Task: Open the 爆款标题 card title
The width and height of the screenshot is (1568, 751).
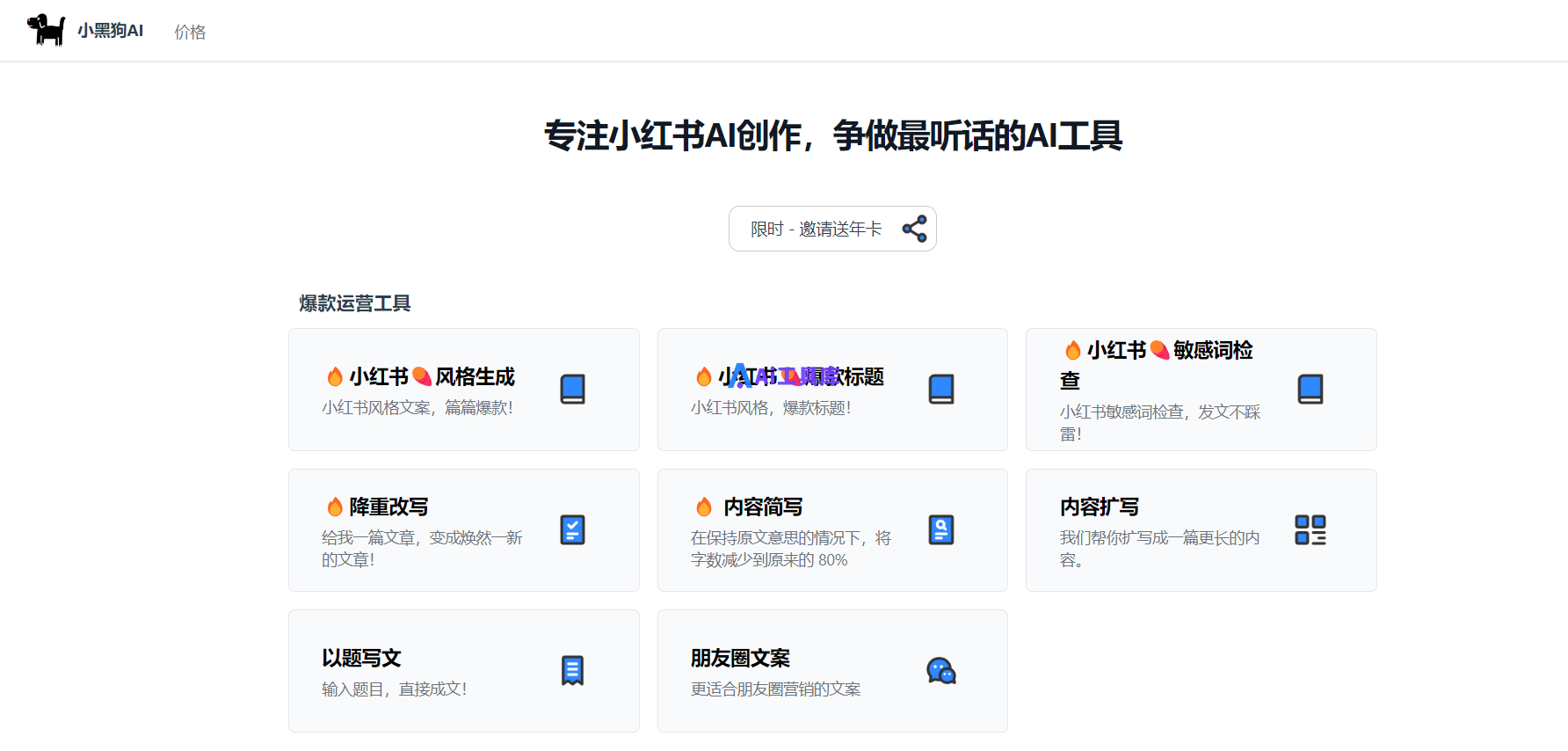Action: click(789, 376)
